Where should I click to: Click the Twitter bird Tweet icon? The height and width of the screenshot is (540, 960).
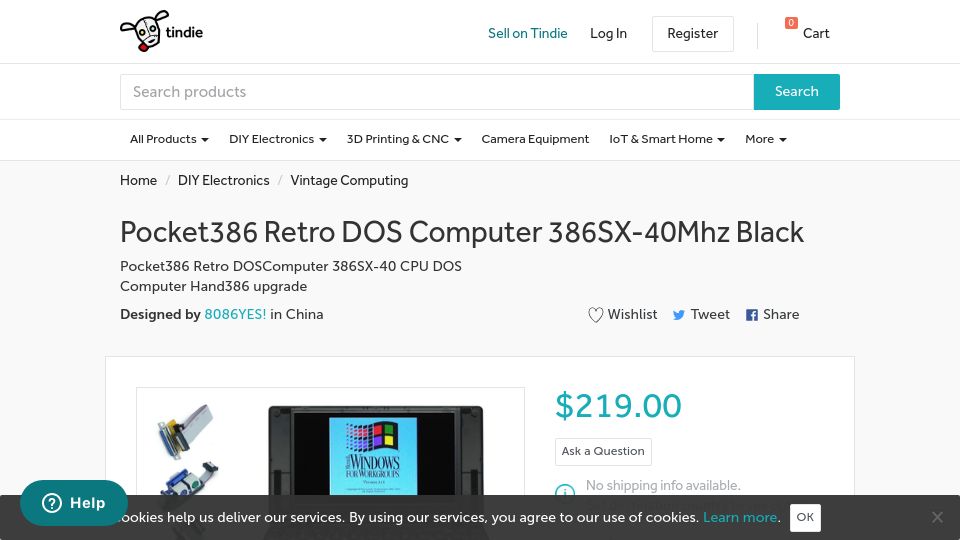pyautogui.click(x=678, y=315)
